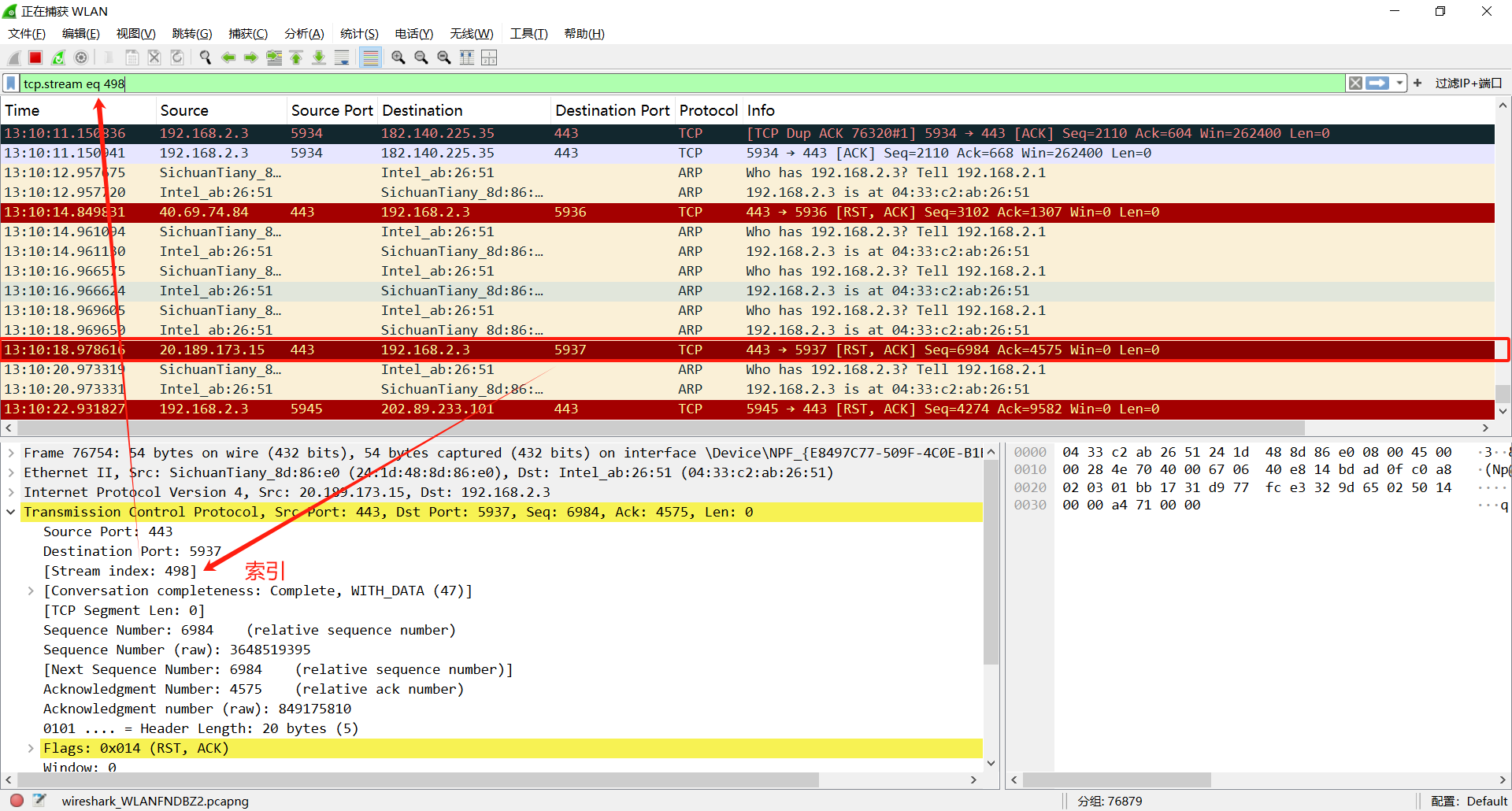The height and width of the screenshot is (811, 1512).
Task: Select packet from 40.69.74.84 RST row
Action: click(747, 213)
